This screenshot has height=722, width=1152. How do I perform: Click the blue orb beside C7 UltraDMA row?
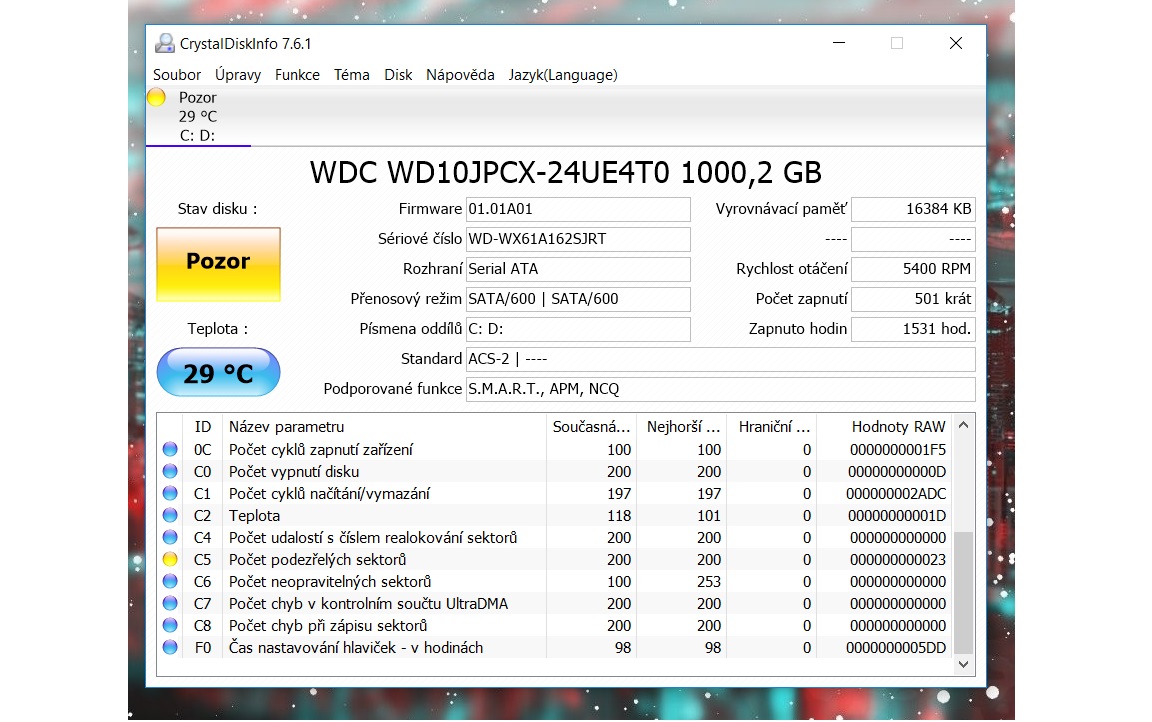[x=170, y=604]
